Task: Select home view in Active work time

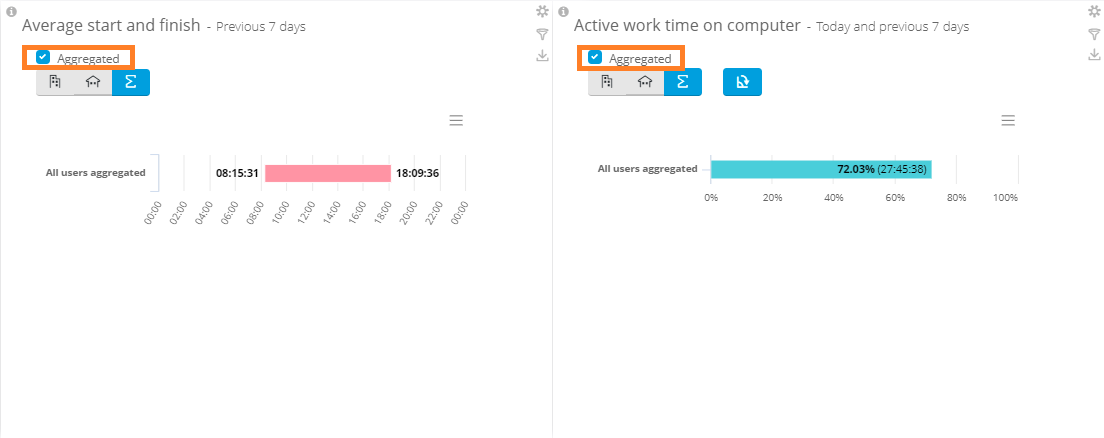Action: 645,82
